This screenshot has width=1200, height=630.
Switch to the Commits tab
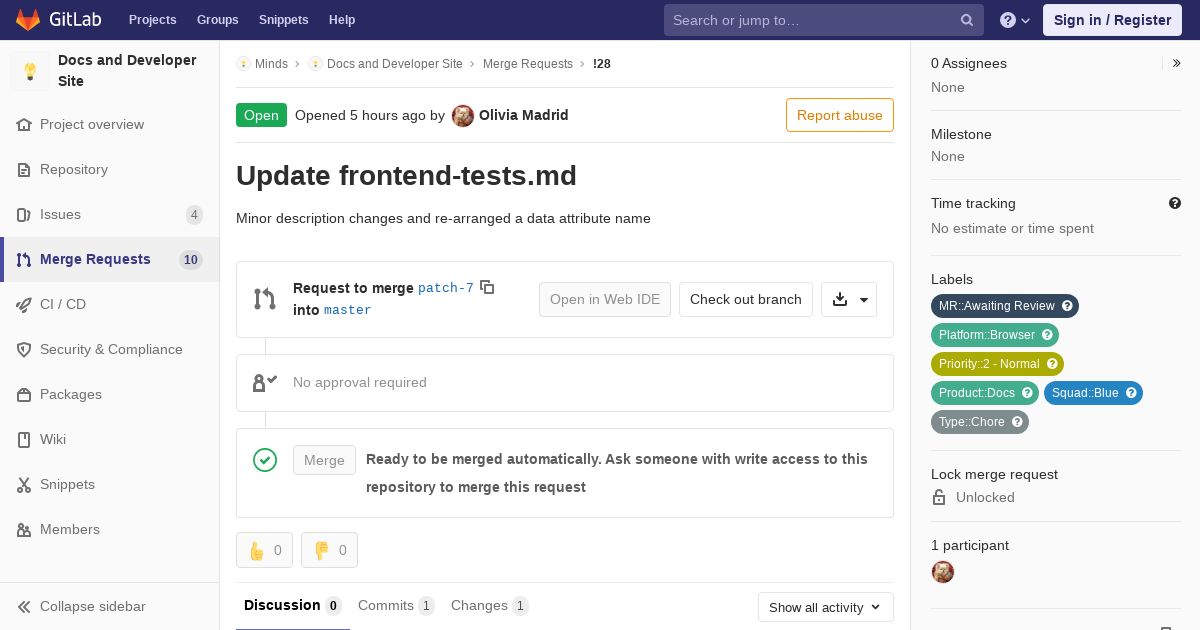pyautogui.click(x=395, y=605)
